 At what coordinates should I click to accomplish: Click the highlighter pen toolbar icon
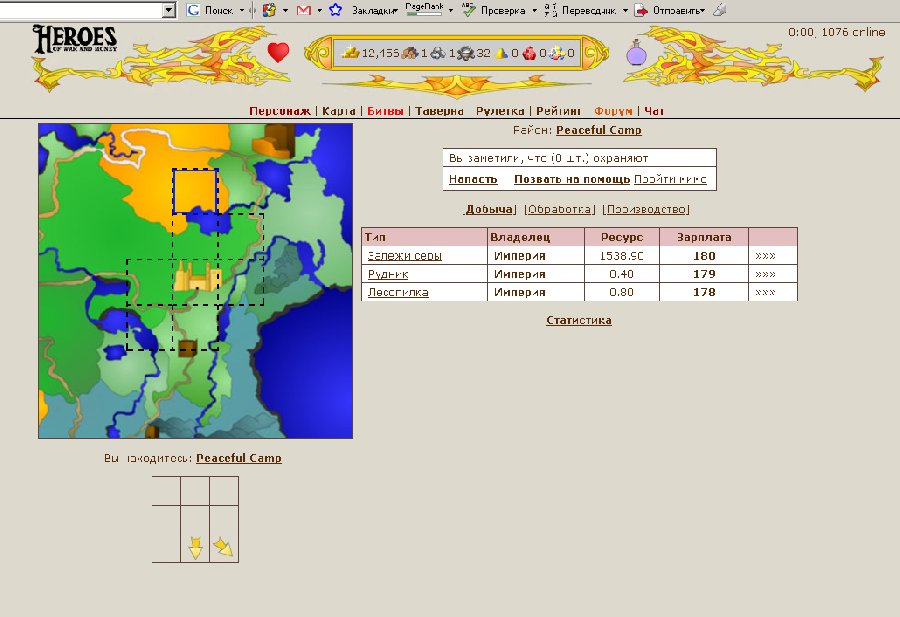click(x=720, y=10)
